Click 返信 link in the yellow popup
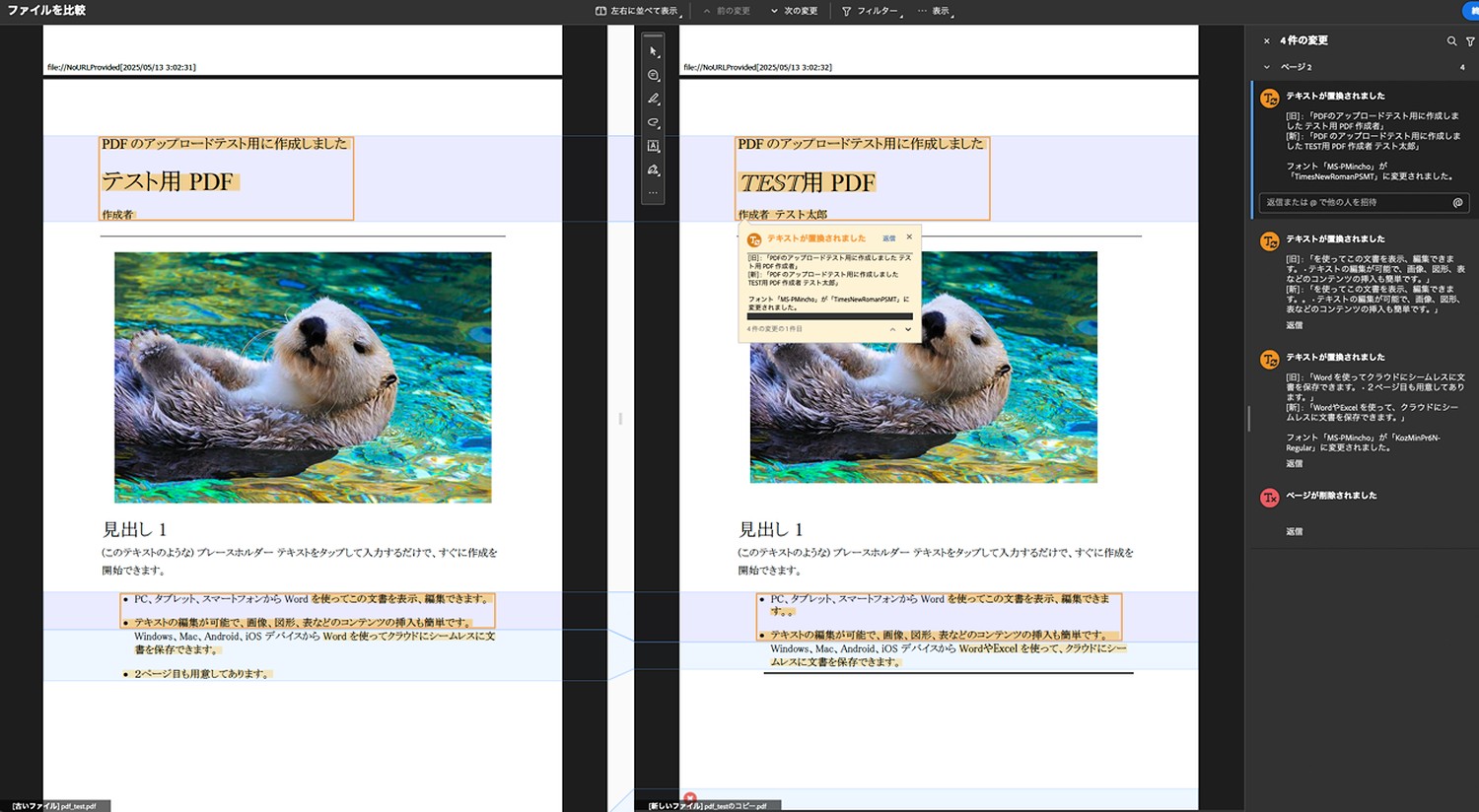This screenshot has width=1479, height=812. click(888, 238)
